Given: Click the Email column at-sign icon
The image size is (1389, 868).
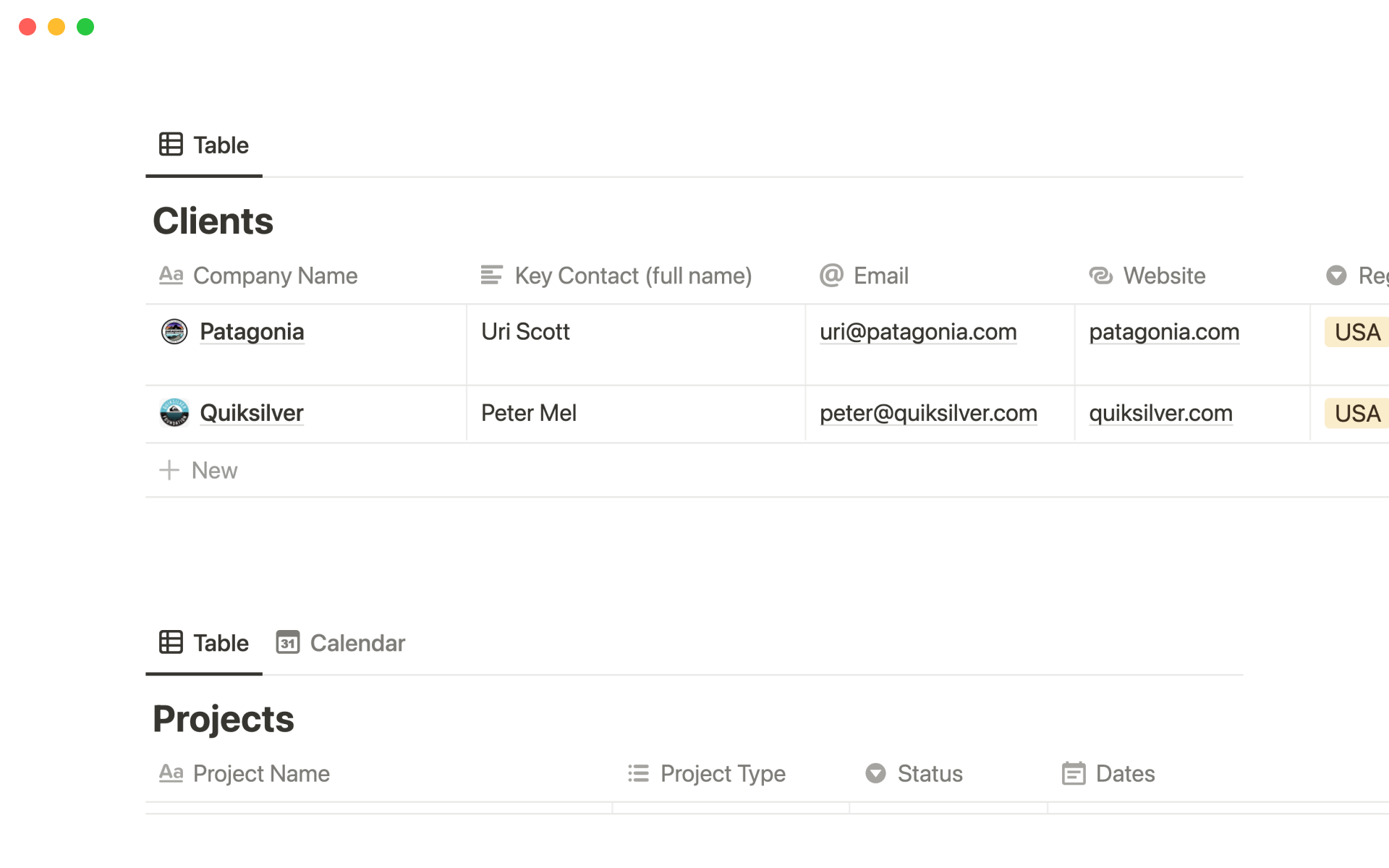Looking at the screenshot, I should coord(831,276).
